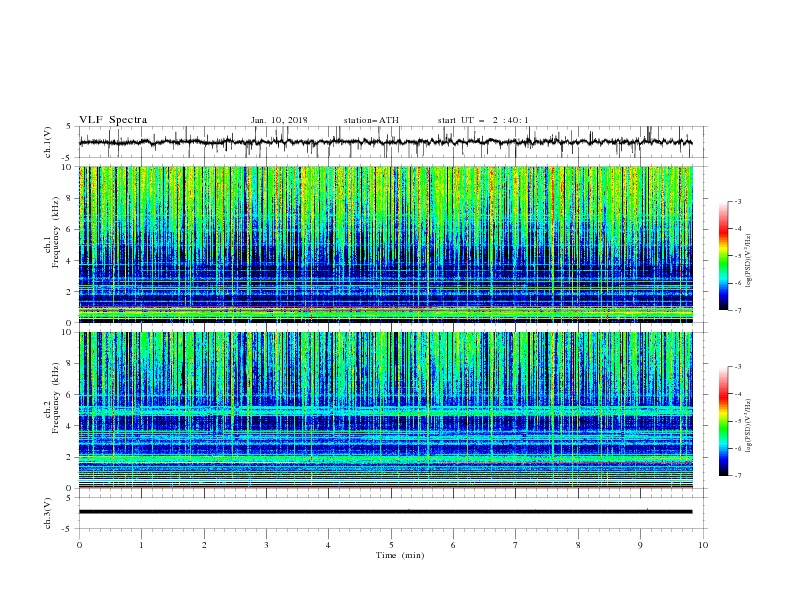Click the ch.1(V) waveform axis label
This screenshot has width=792, height=612.
(x=48, y=142)
